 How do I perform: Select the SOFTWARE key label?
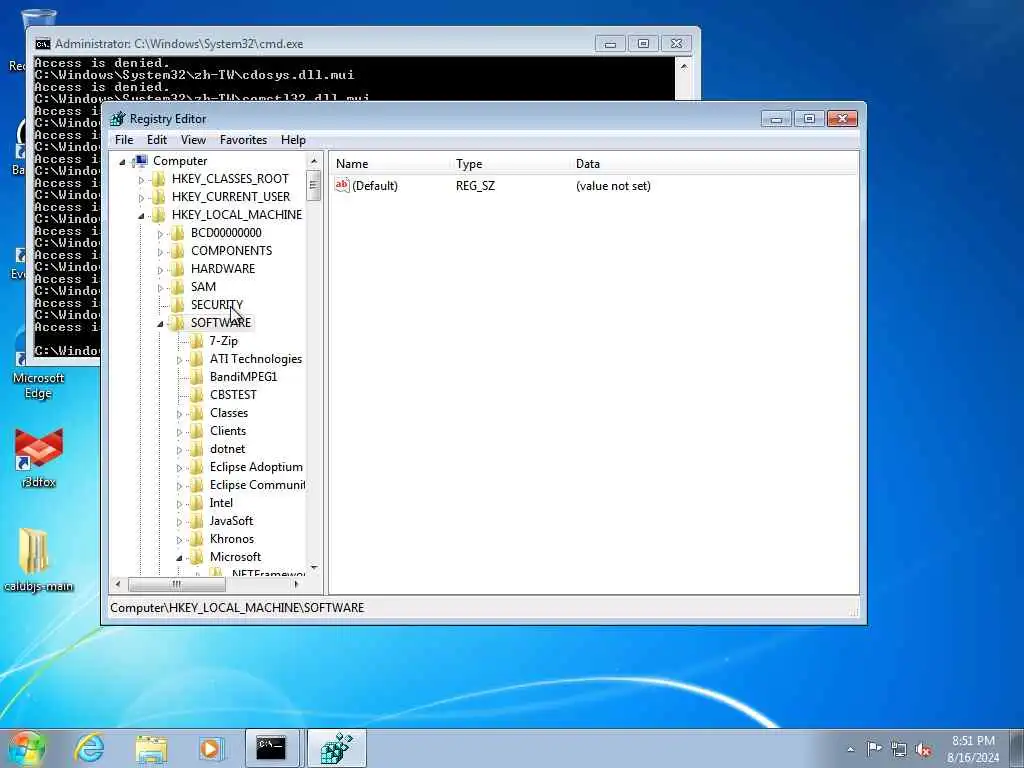pos(221,323)
